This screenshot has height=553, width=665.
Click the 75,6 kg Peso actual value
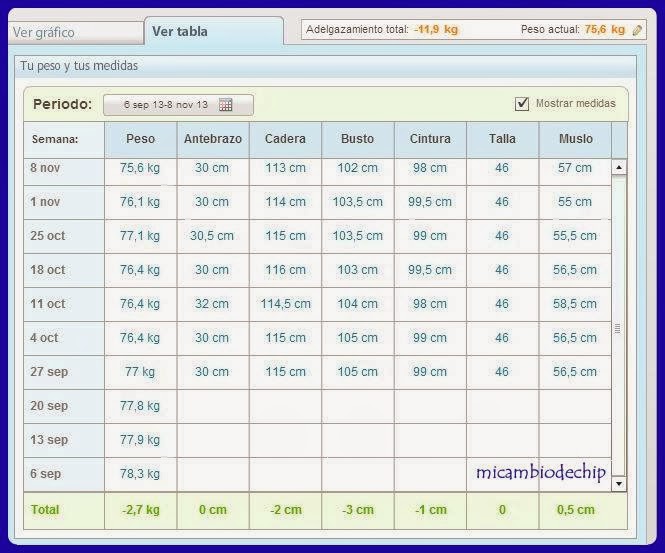coord(605,30)
